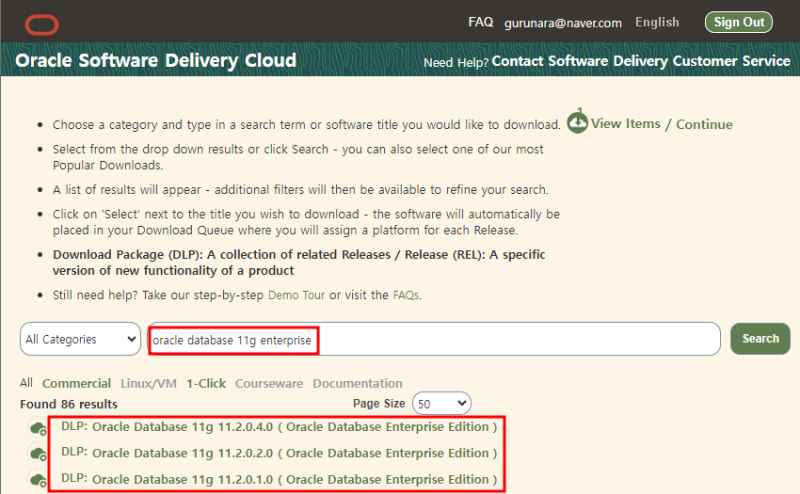800x494 pixels.
Task: Add Oracle Database 11g 11.2.0.2.0 via cloud icon
Action: click(x=38, y=454)
